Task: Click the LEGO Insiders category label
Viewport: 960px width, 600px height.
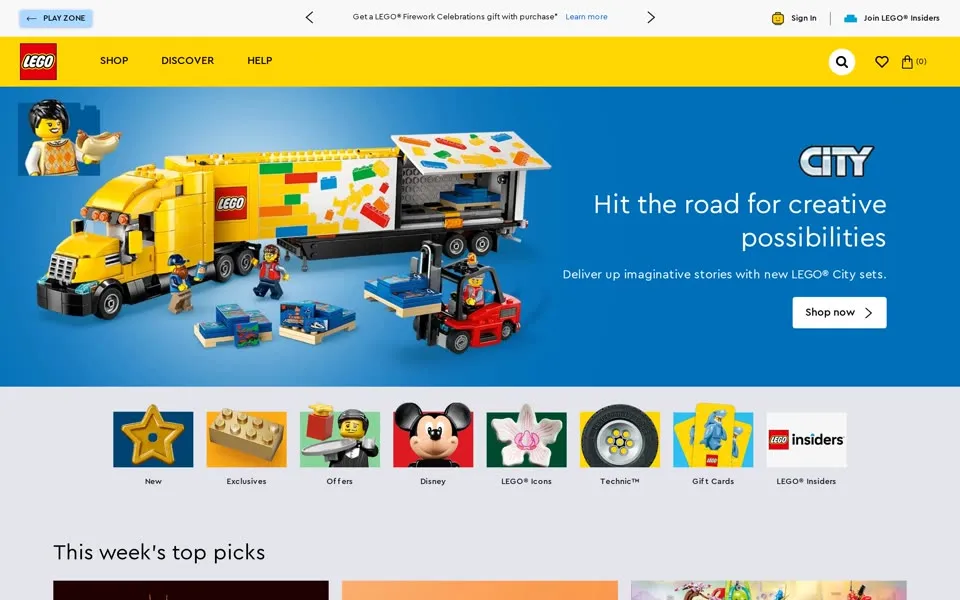Action: (x=806, y=481)
